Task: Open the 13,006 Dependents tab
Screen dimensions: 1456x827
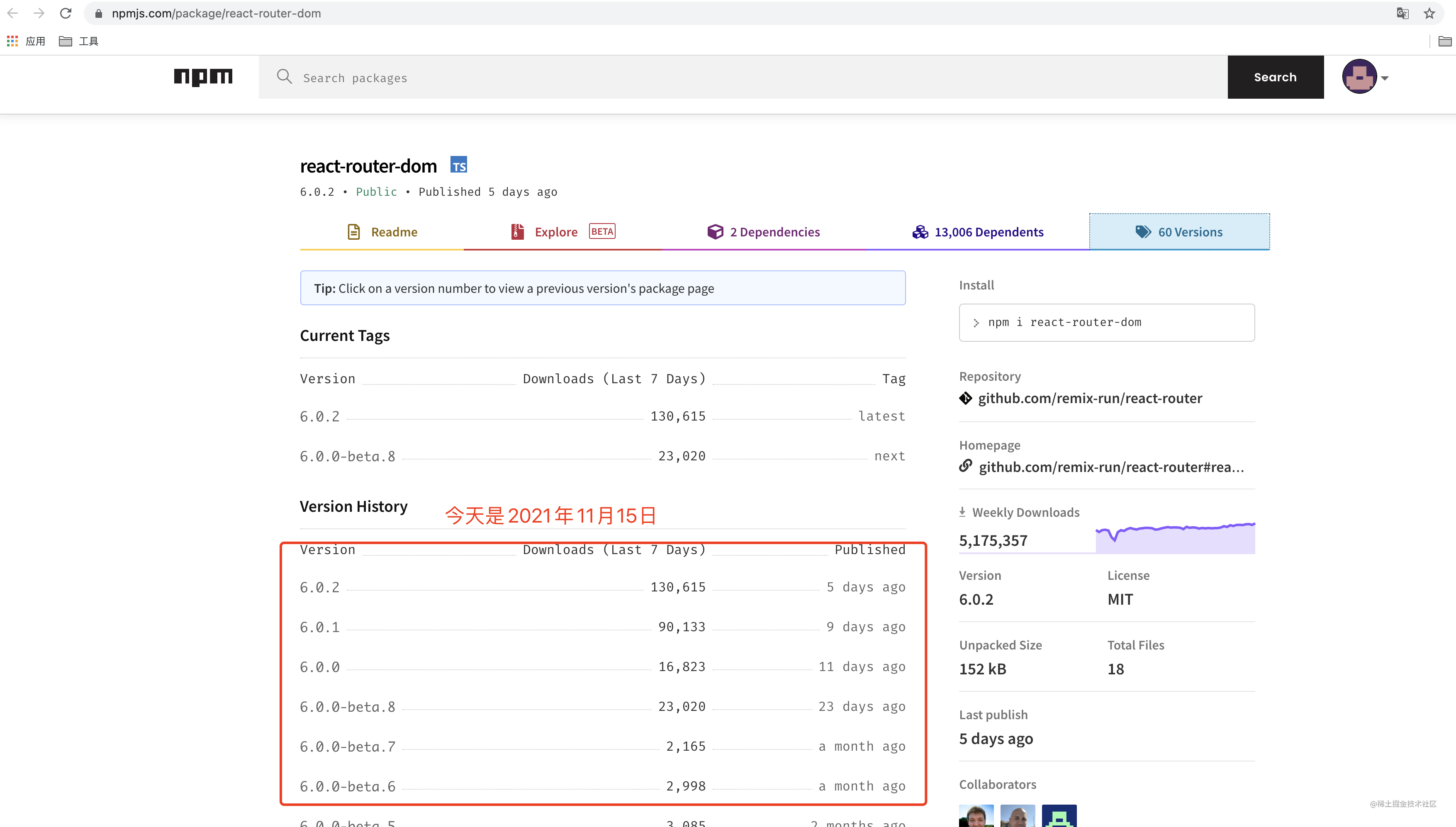Action: 977,232
